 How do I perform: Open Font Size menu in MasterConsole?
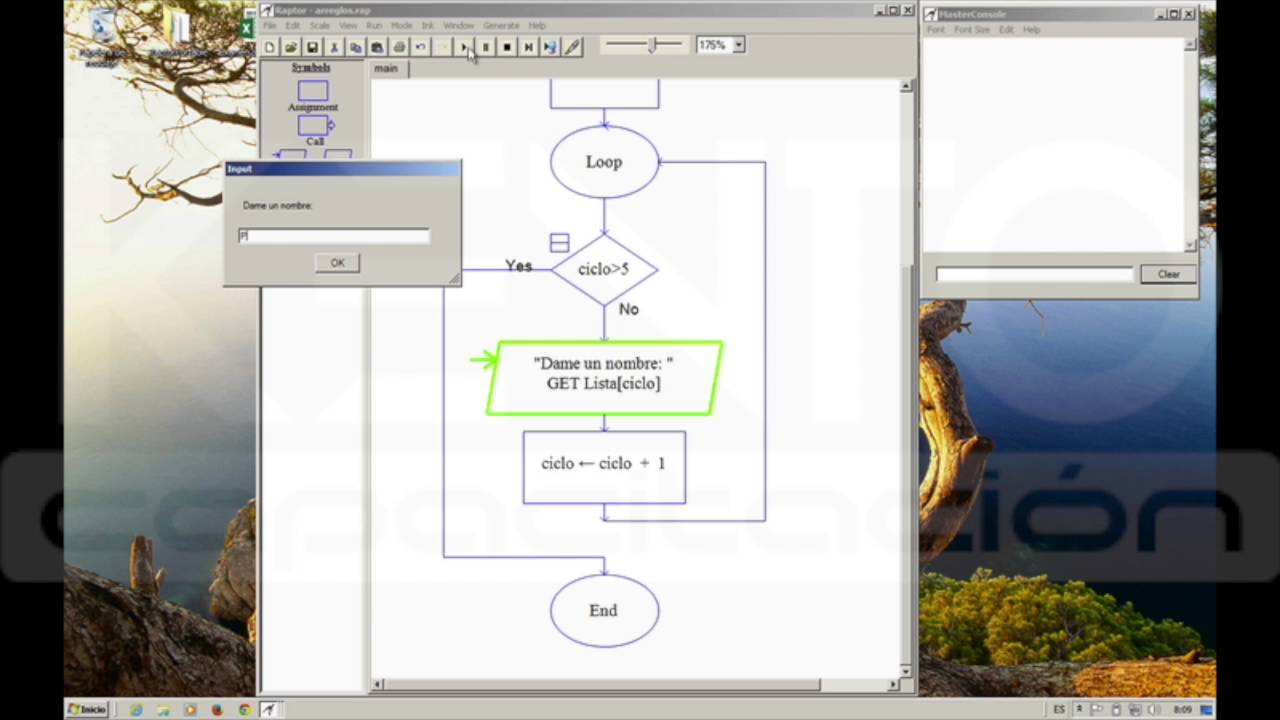[972, 30]
